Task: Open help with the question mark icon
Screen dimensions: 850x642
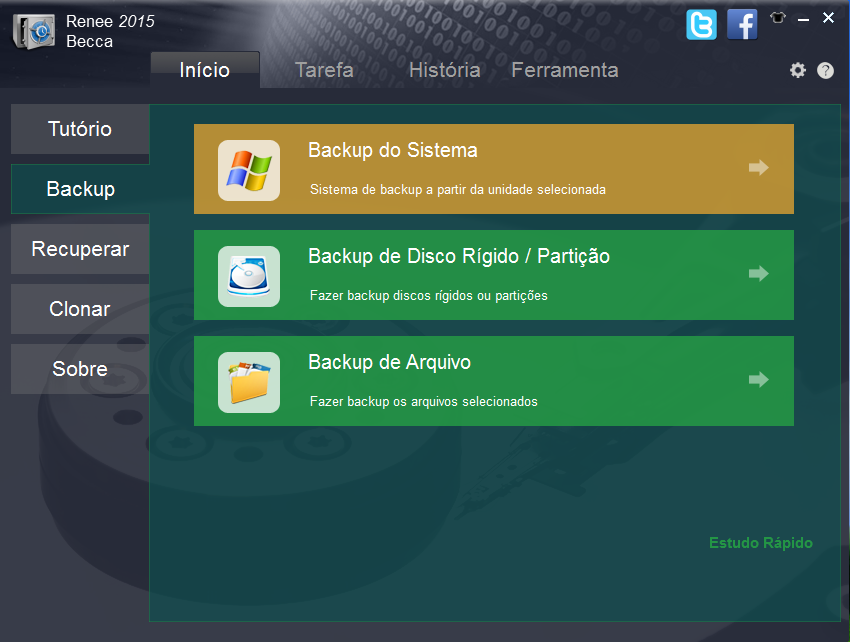Action: point(826,70)
